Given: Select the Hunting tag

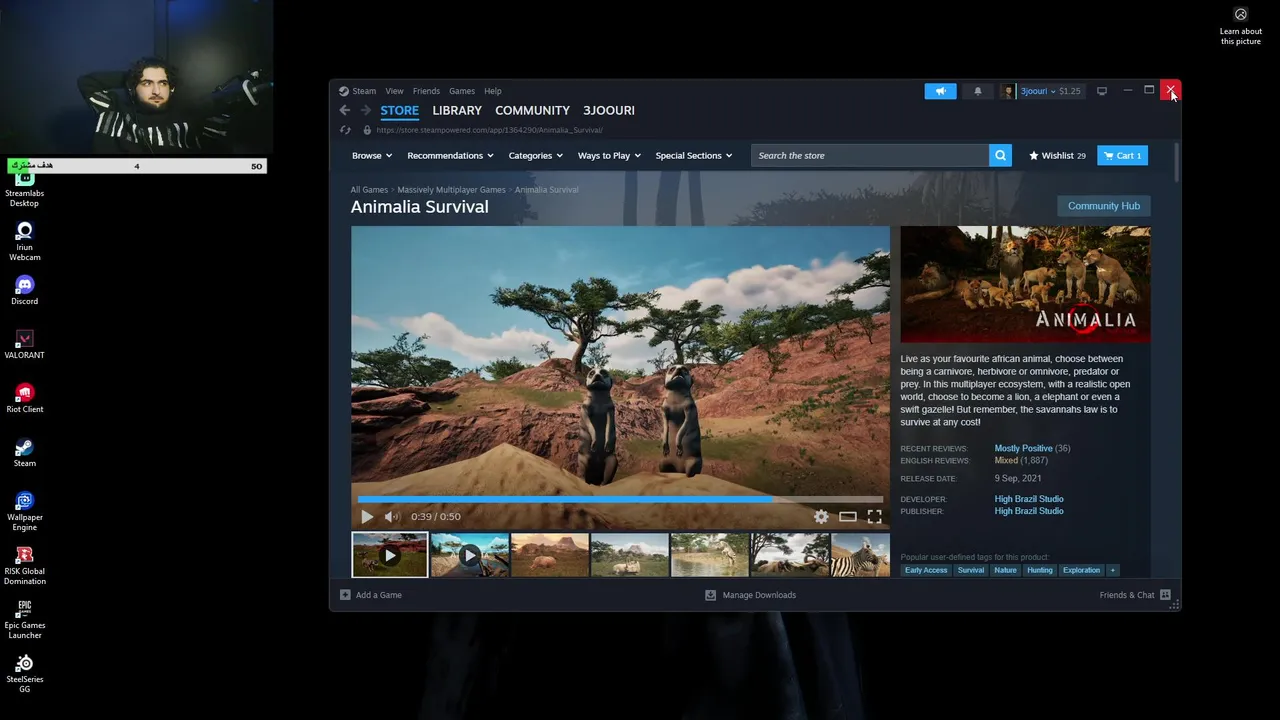Looking at the screenshot, I should click(x=1040, y=570).
